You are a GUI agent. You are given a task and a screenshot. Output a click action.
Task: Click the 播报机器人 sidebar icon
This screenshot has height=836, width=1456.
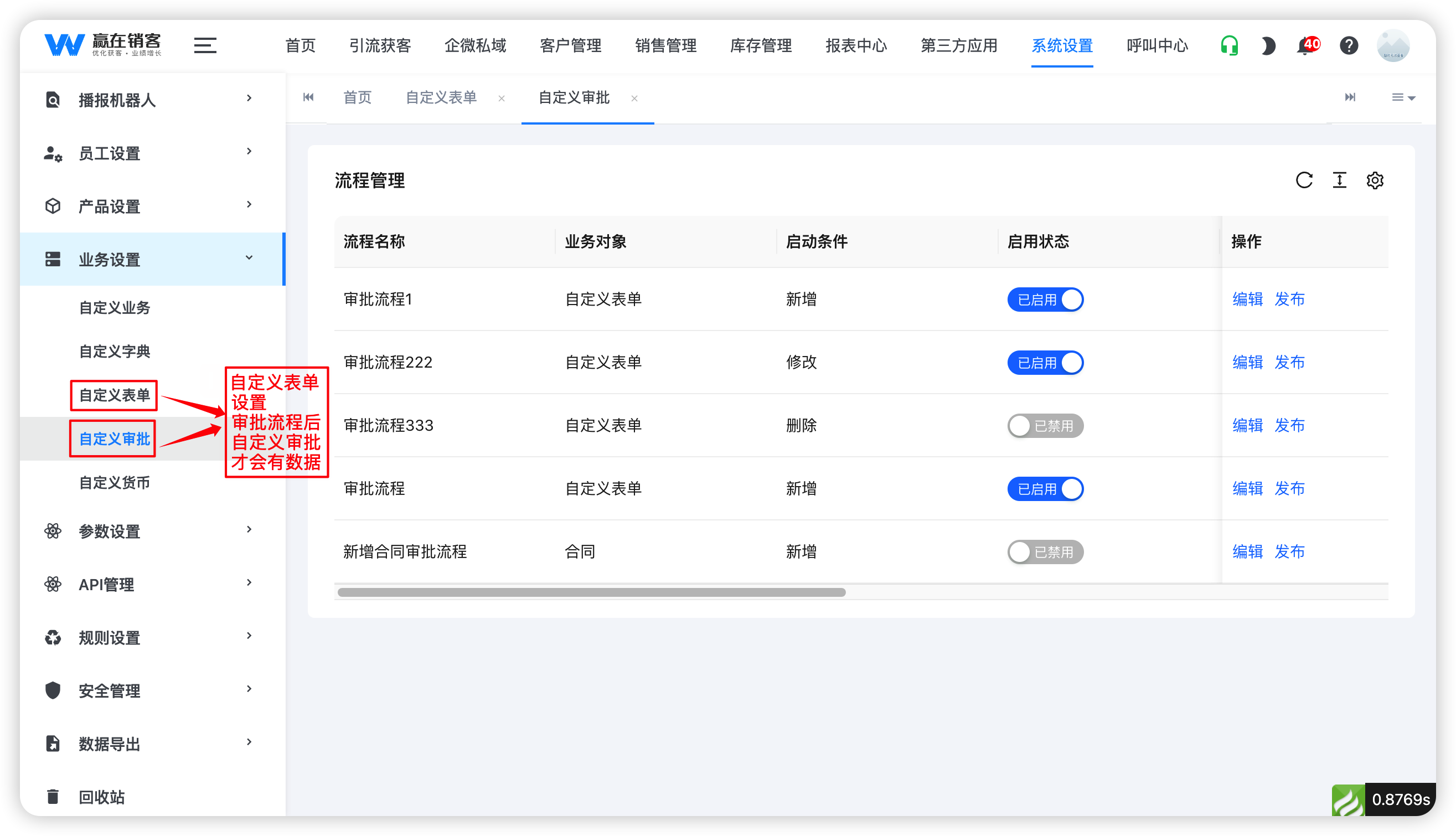tap(53, 100)
